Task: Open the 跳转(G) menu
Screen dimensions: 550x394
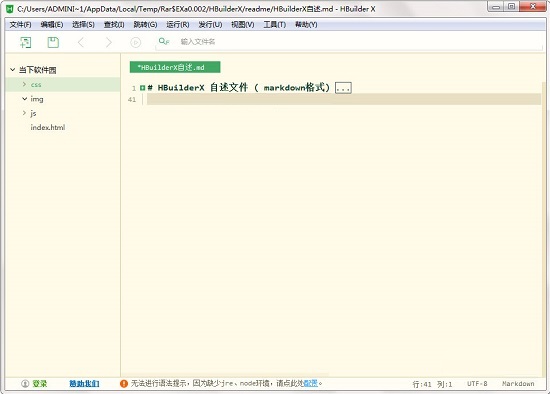Action: tap(145, 25)
